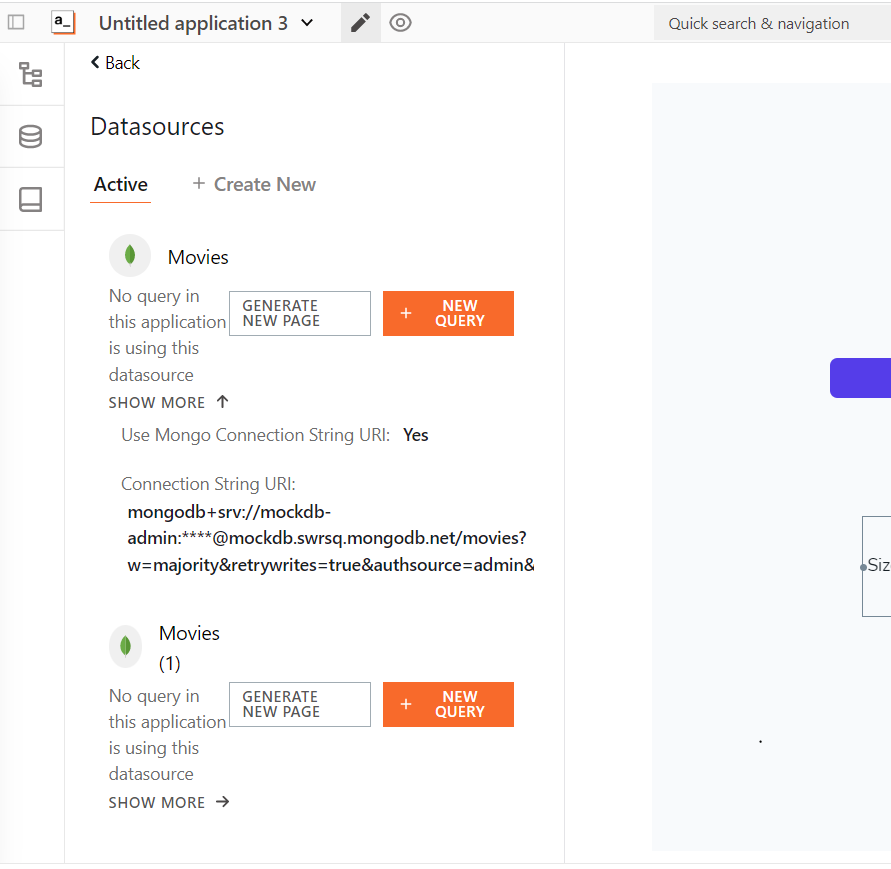Create New Query for Movies datasource
The height and width of the screenshot is (869, 891).
(x=448, y=314)
